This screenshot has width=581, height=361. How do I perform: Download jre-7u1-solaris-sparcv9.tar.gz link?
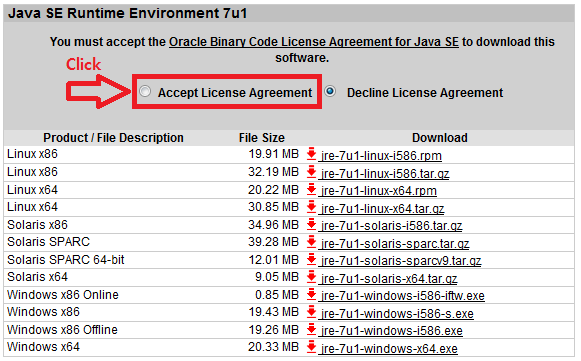[401, 261]
